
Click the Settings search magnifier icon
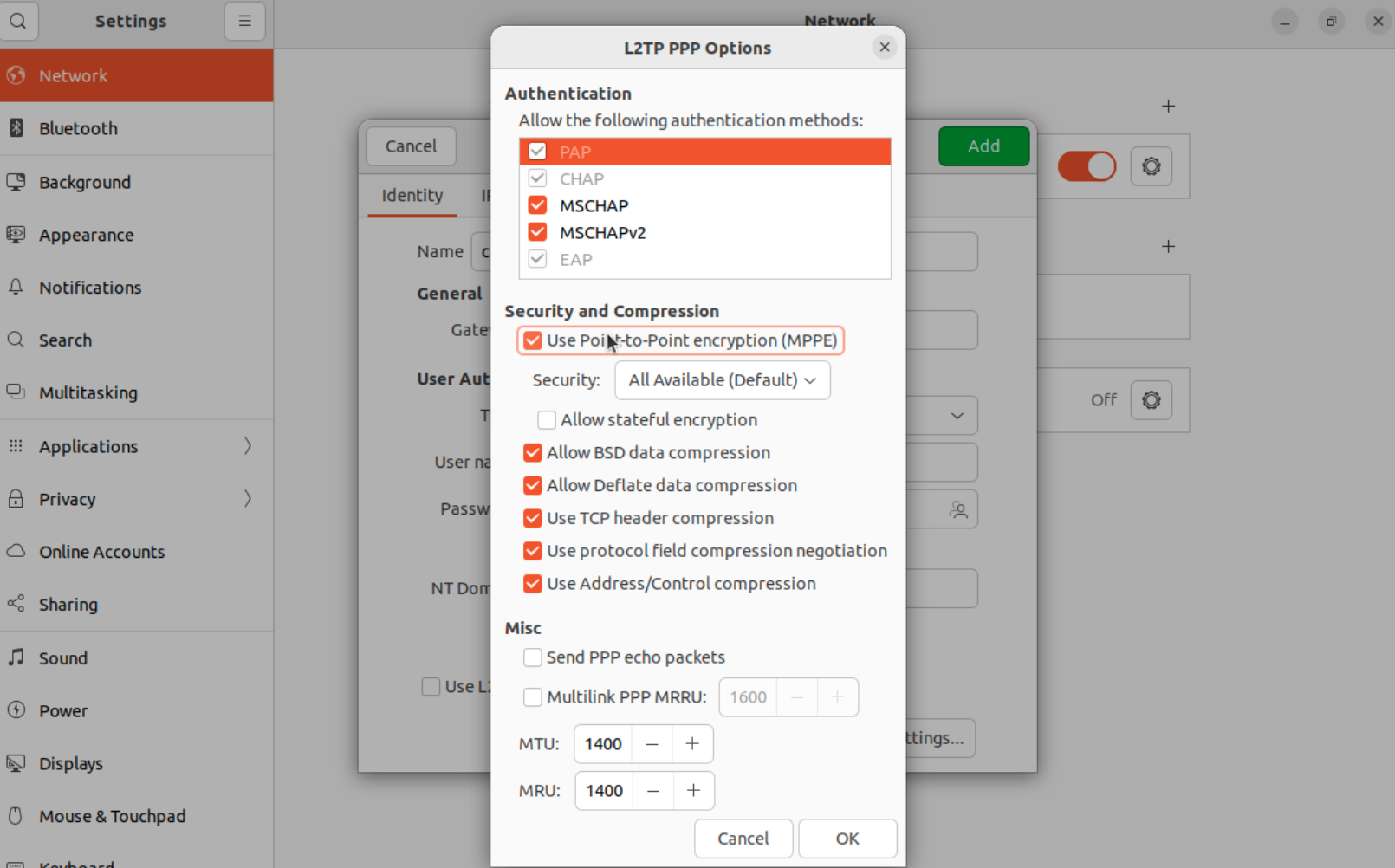point(18,21)
